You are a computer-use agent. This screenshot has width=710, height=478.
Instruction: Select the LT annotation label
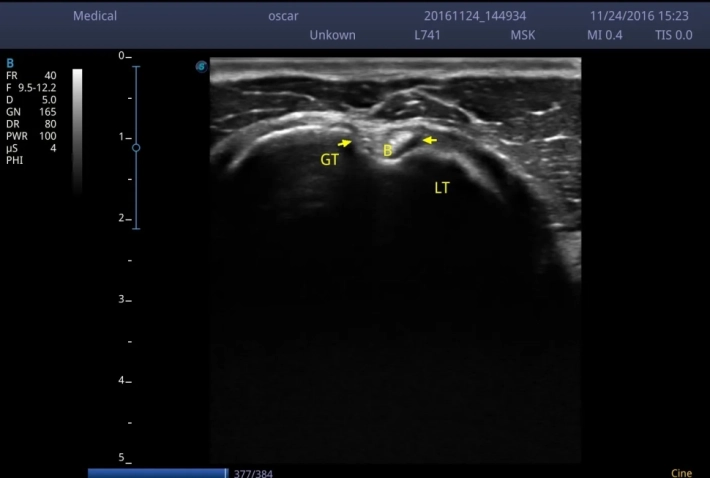[x=442, y=187]
